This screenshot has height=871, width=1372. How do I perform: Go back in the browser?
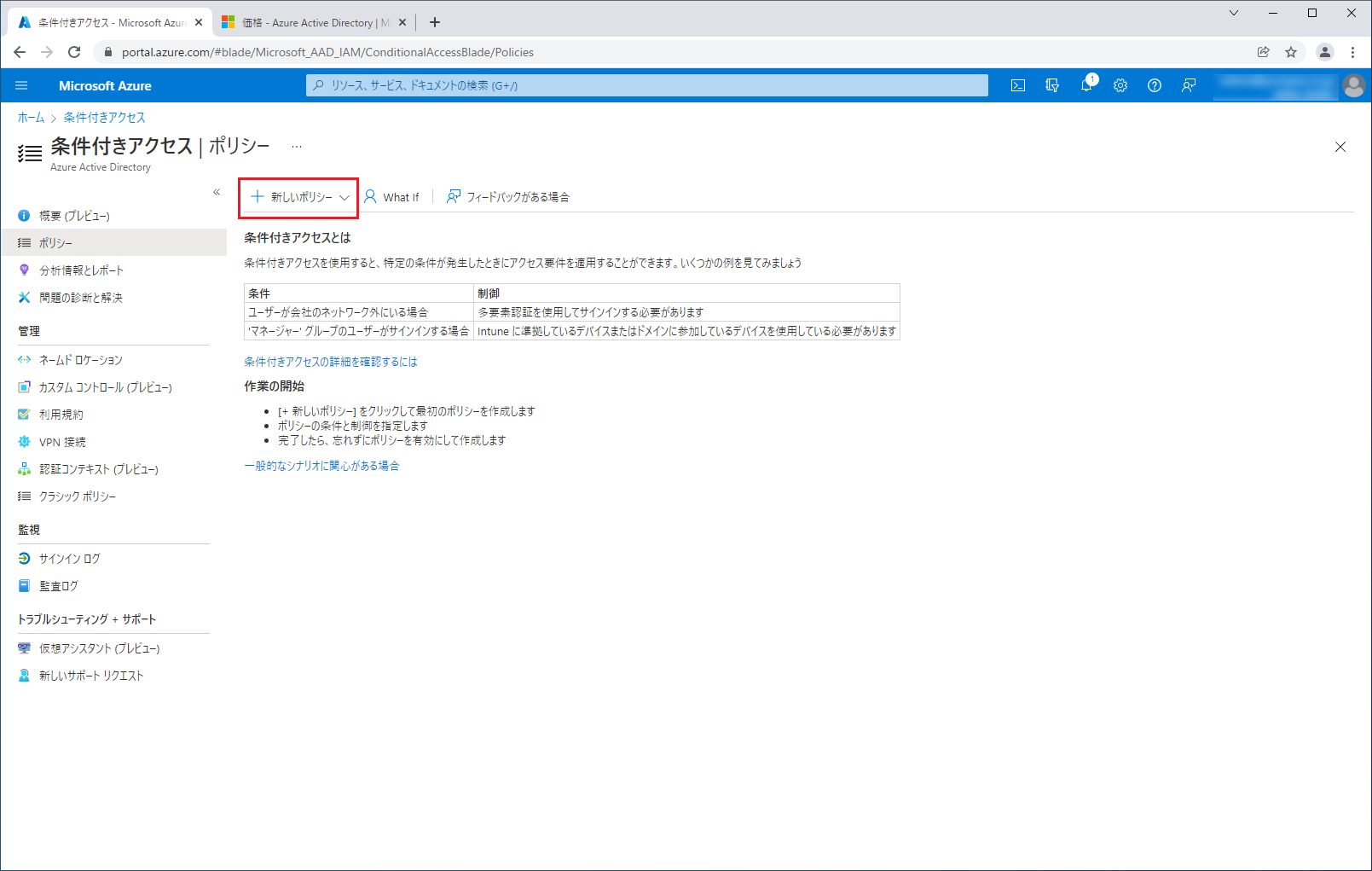click(20, 52)
